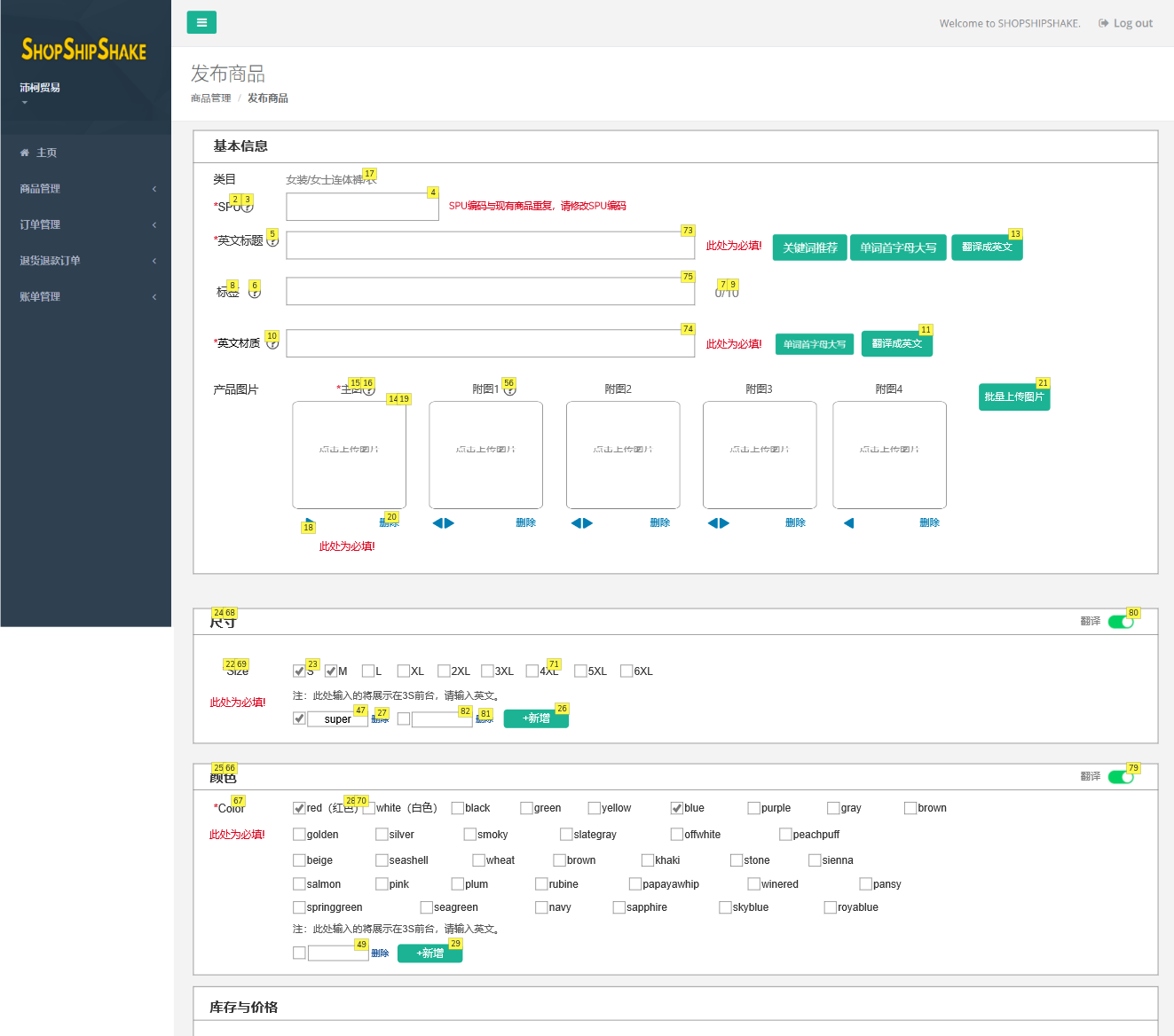1174x1036 pixels.
Task: Click the left arrow under 附图4
Action: [x=848, y=523]
